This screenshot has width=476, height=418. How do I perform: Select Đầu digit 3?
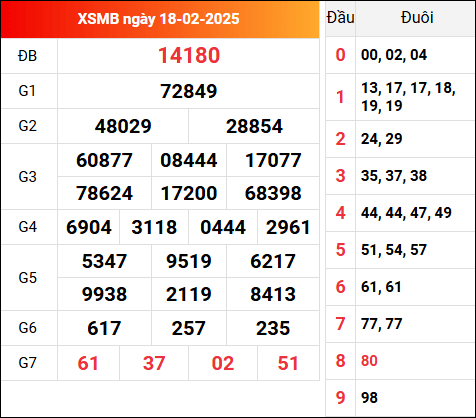(x=340, y=176)
